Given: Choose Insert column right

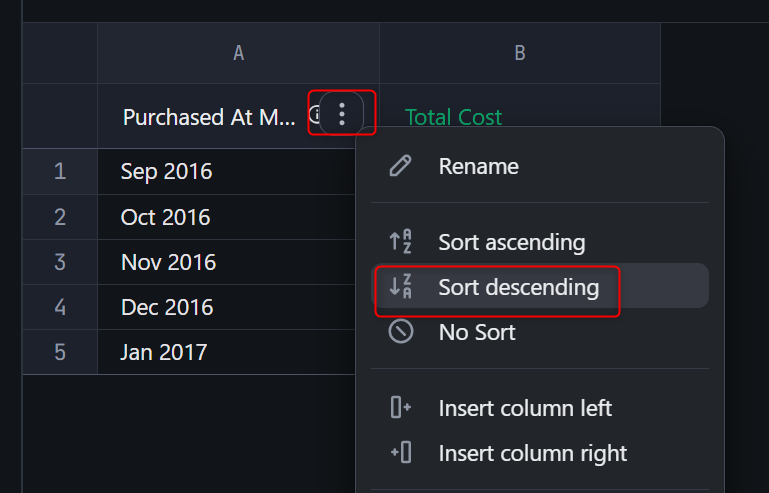Looking at the screenshot, I should click(532, 453).
